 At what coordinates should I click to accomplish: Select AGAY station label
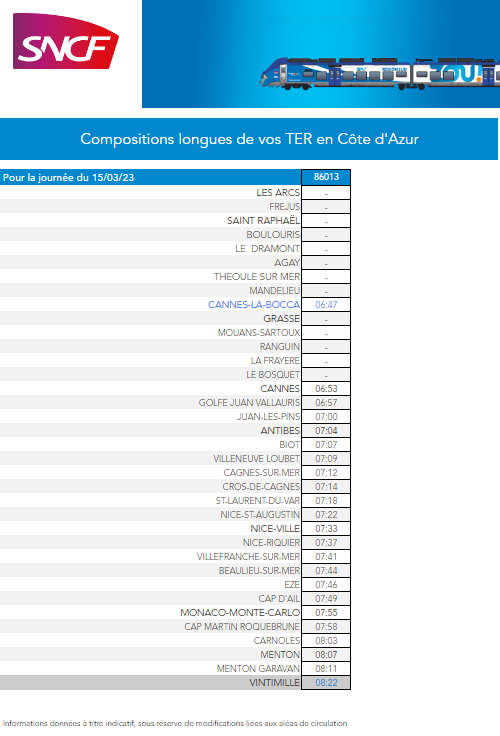(x=287, y=262)
